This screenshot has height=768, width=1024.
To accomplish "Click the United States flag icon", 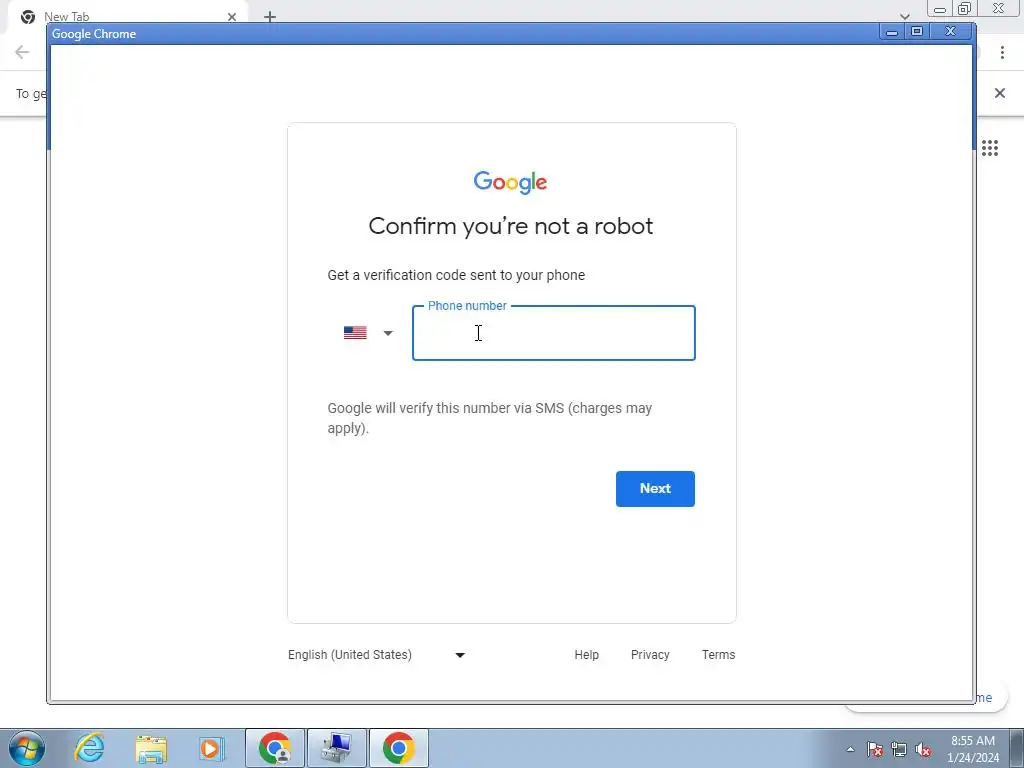I will click(x=355, y=333).
